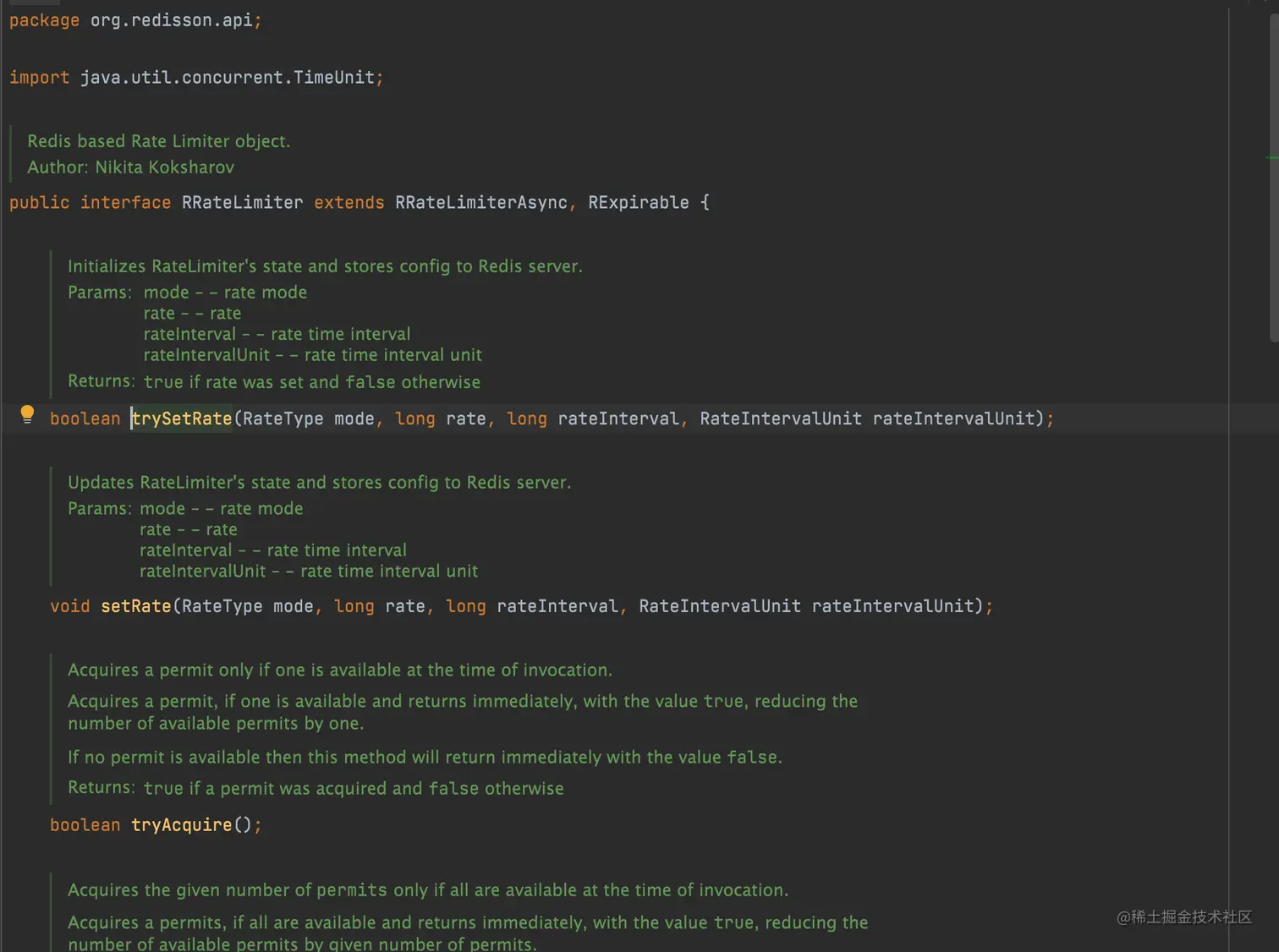Click org.redisson.api package name
Screen dimensions: 1279x952
pyautogui.click(x=172, y=20)
